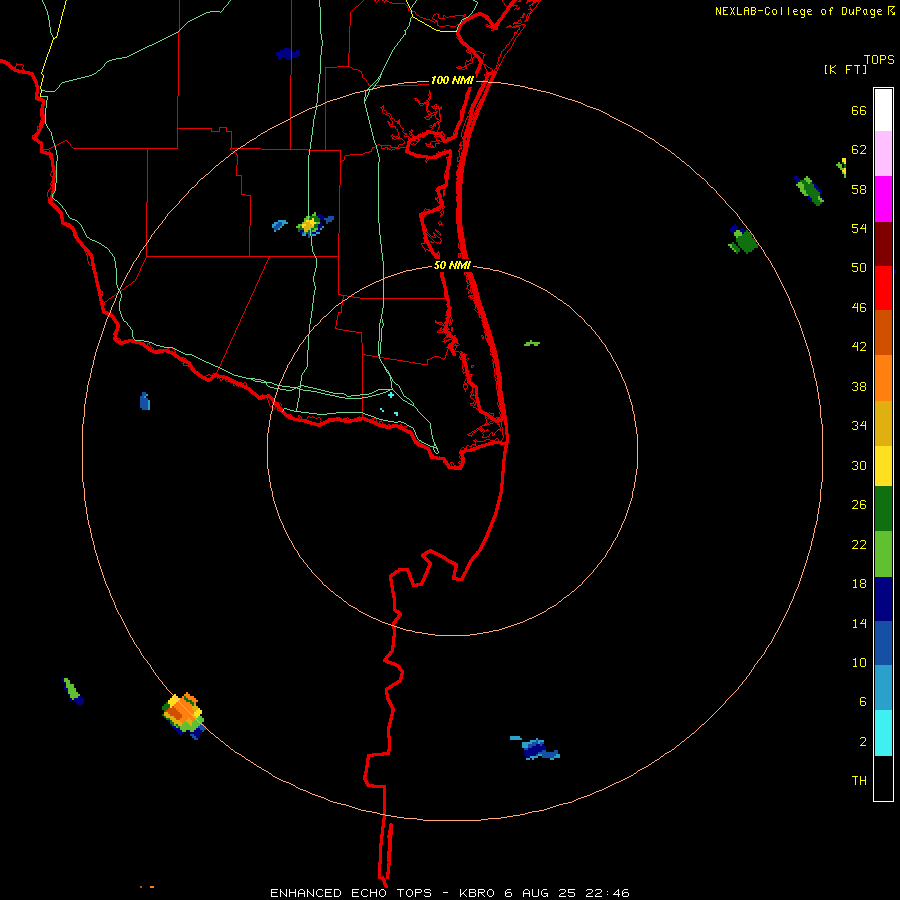Click the 6 AUG 25 date text

tap(541, 893)
